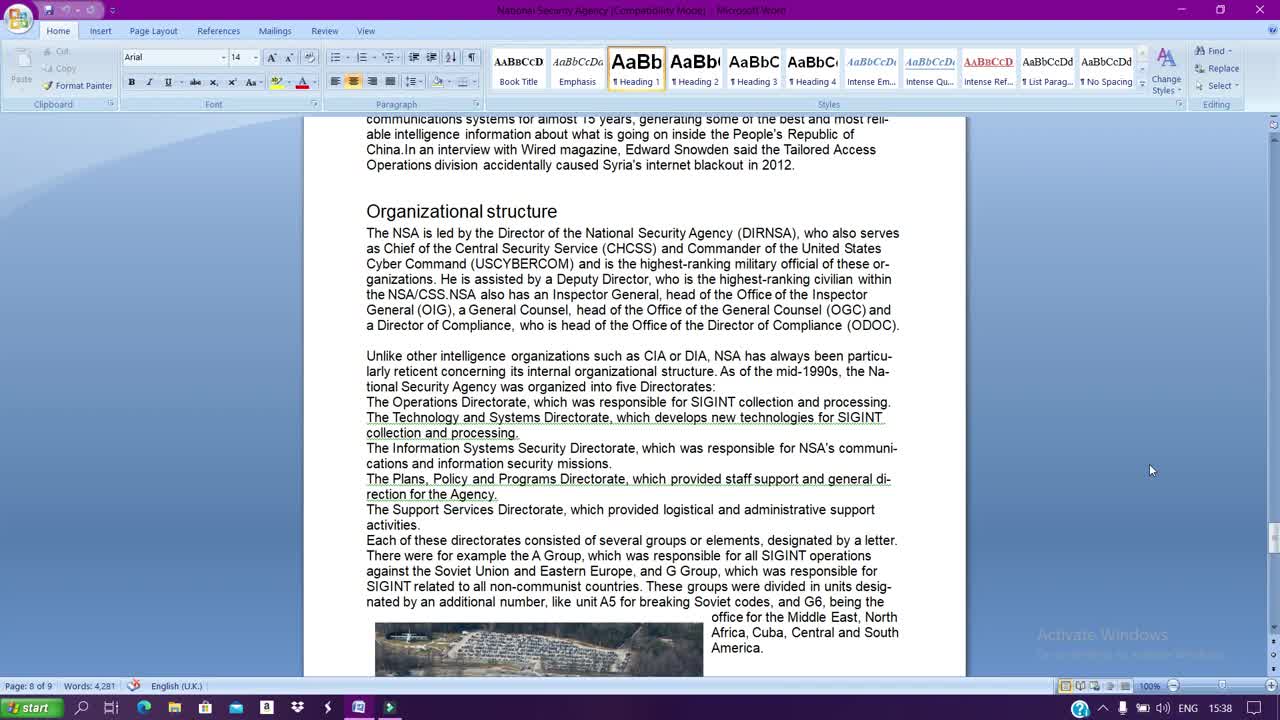This screenshot has width=1280, height=720.
Task: Switch to the View tab
Action: (x=366, y=31)
